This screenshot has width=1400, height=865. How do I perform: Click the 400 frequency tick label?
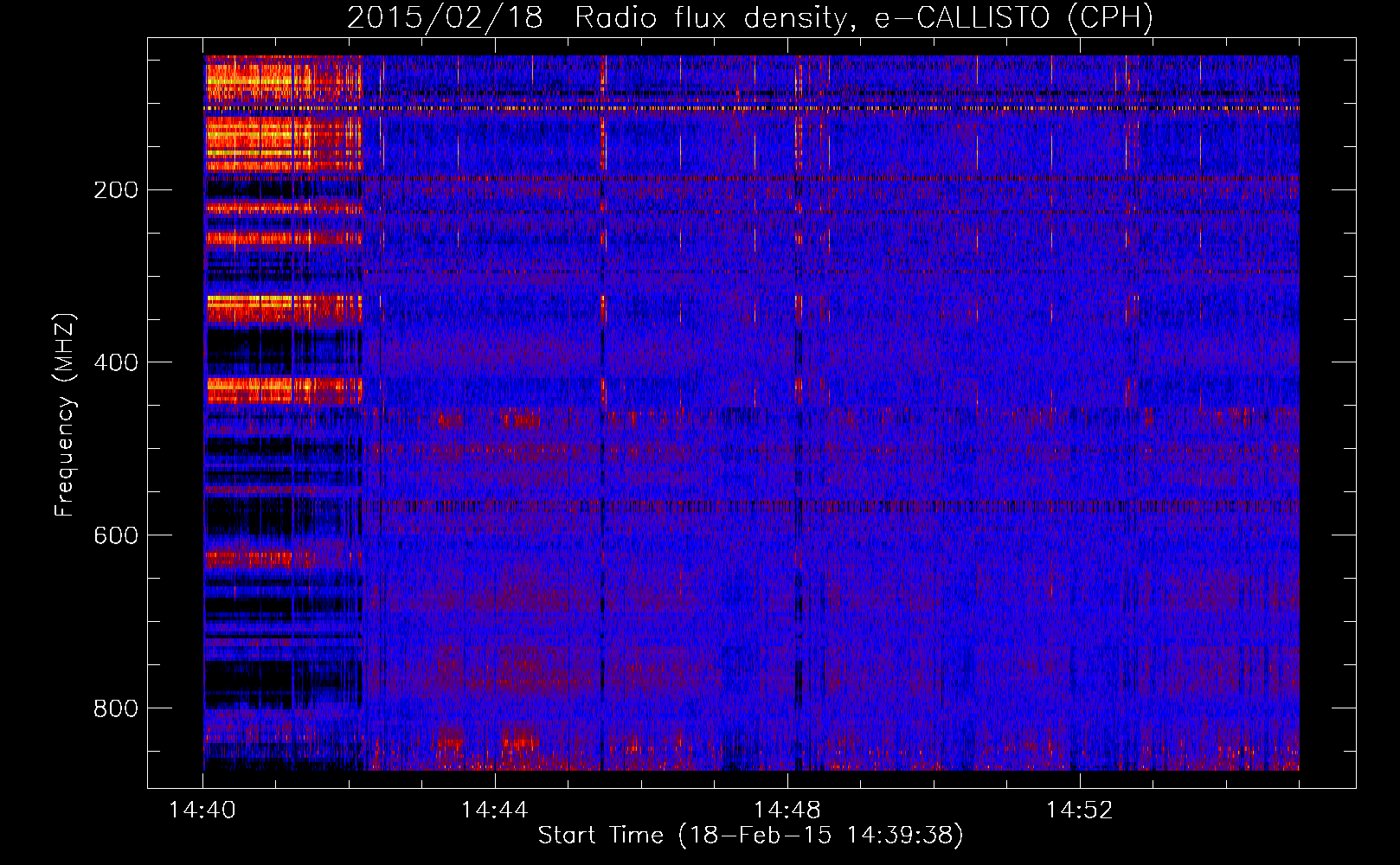pyautogui.click(x=115, y=362)
